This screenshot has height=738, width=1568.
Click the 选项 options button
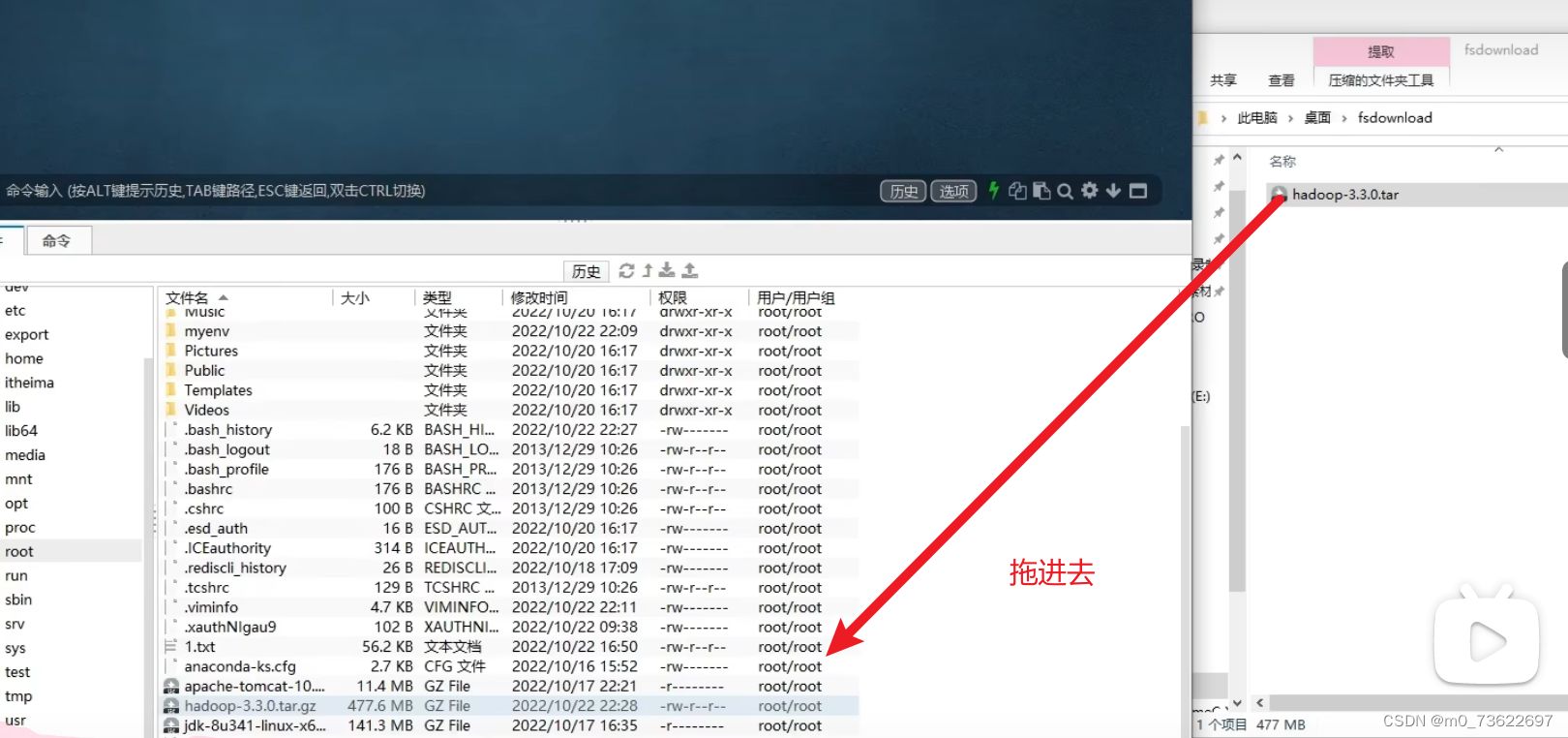[953, 191]
